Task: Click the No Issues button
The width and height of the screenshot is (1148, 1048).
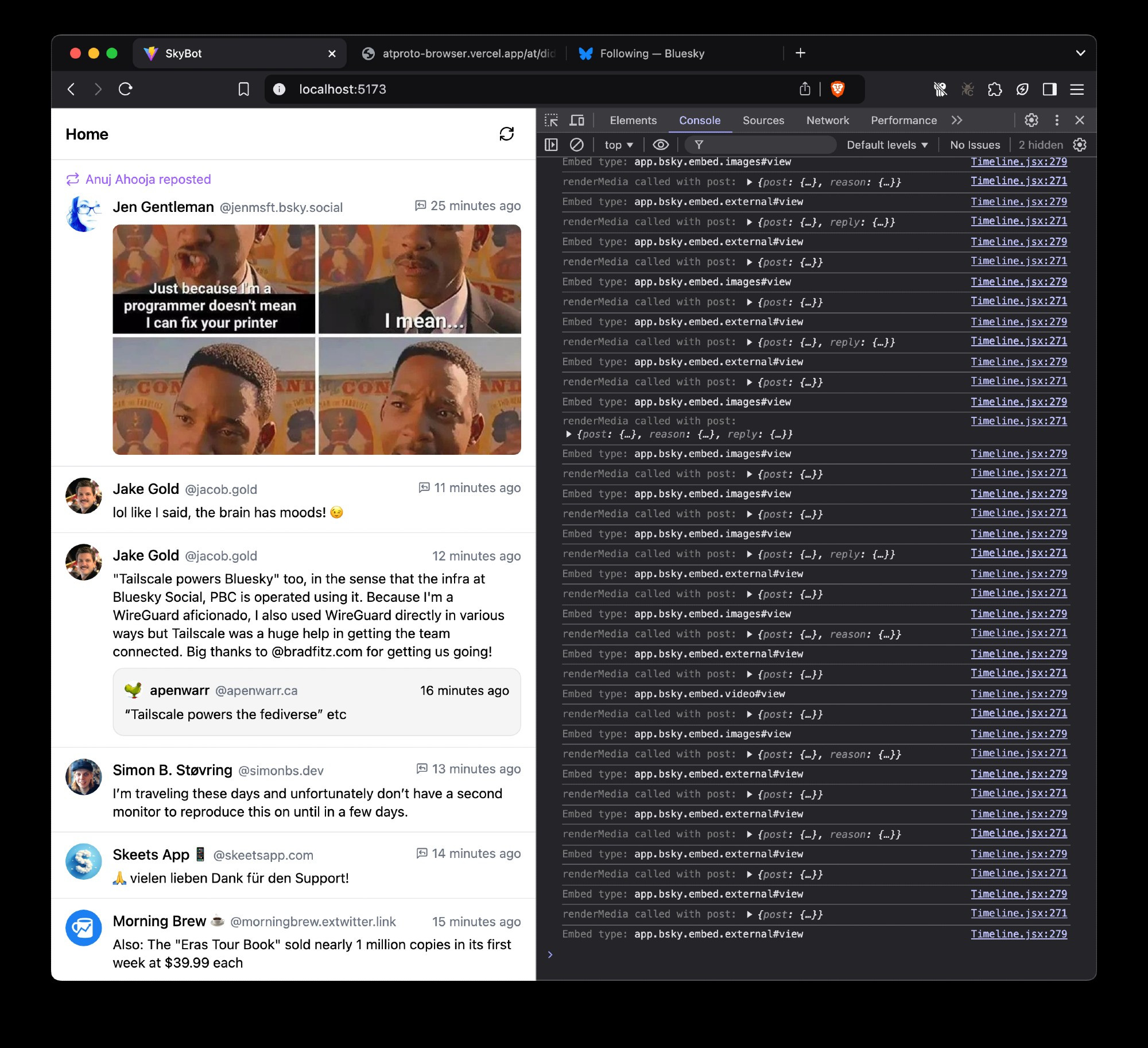Action: [975, 145]
